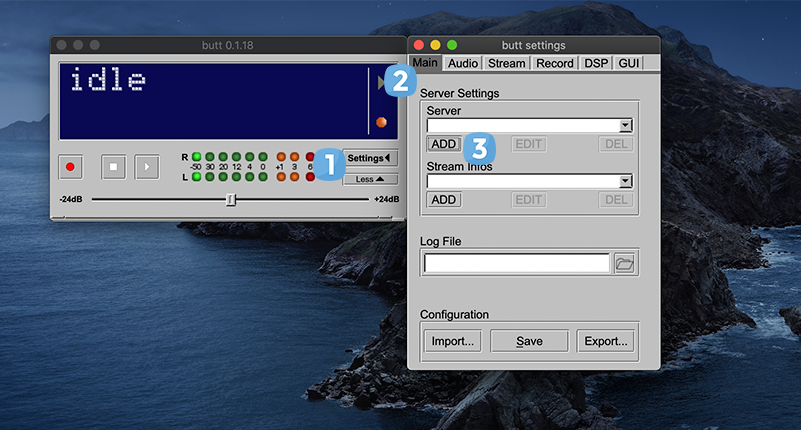Switch to the Stream tab
This screenshot has width=801, height=430.
pyautogui.click(x=506, y=63)
